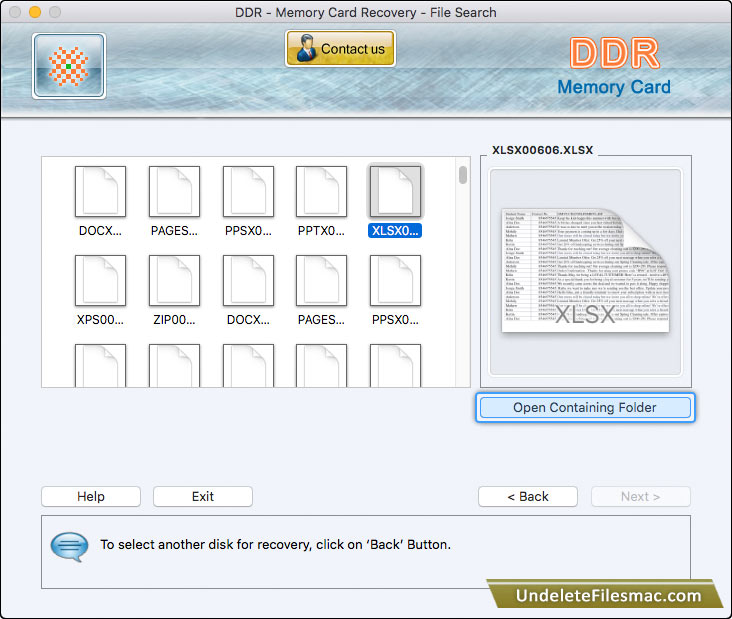This screenshot has width=732, height=619.
Task: Select the second-row PAGES file icon
Action: click(321, 281)
